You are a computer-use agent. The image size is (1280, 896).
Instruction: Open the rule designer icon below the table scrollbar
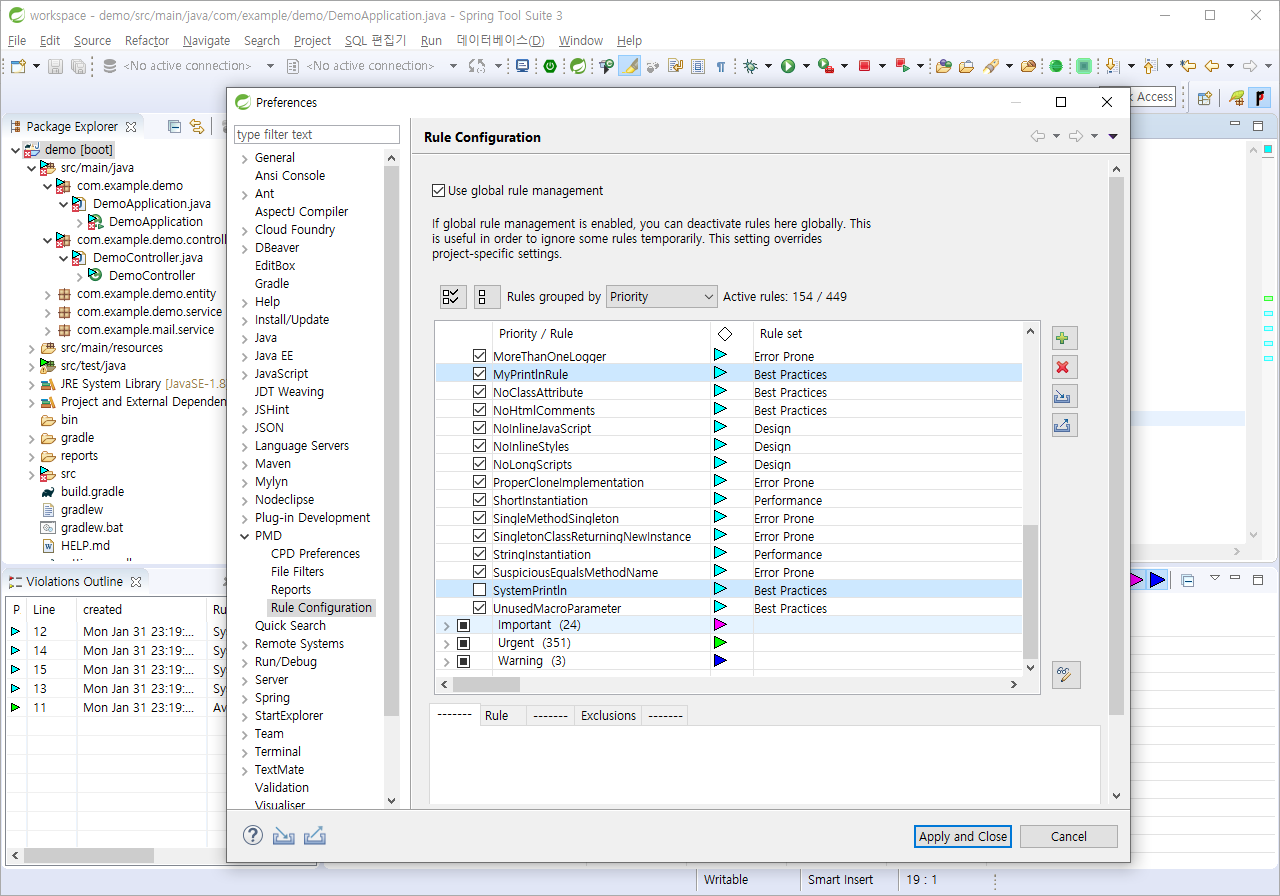click(1066, 675)
